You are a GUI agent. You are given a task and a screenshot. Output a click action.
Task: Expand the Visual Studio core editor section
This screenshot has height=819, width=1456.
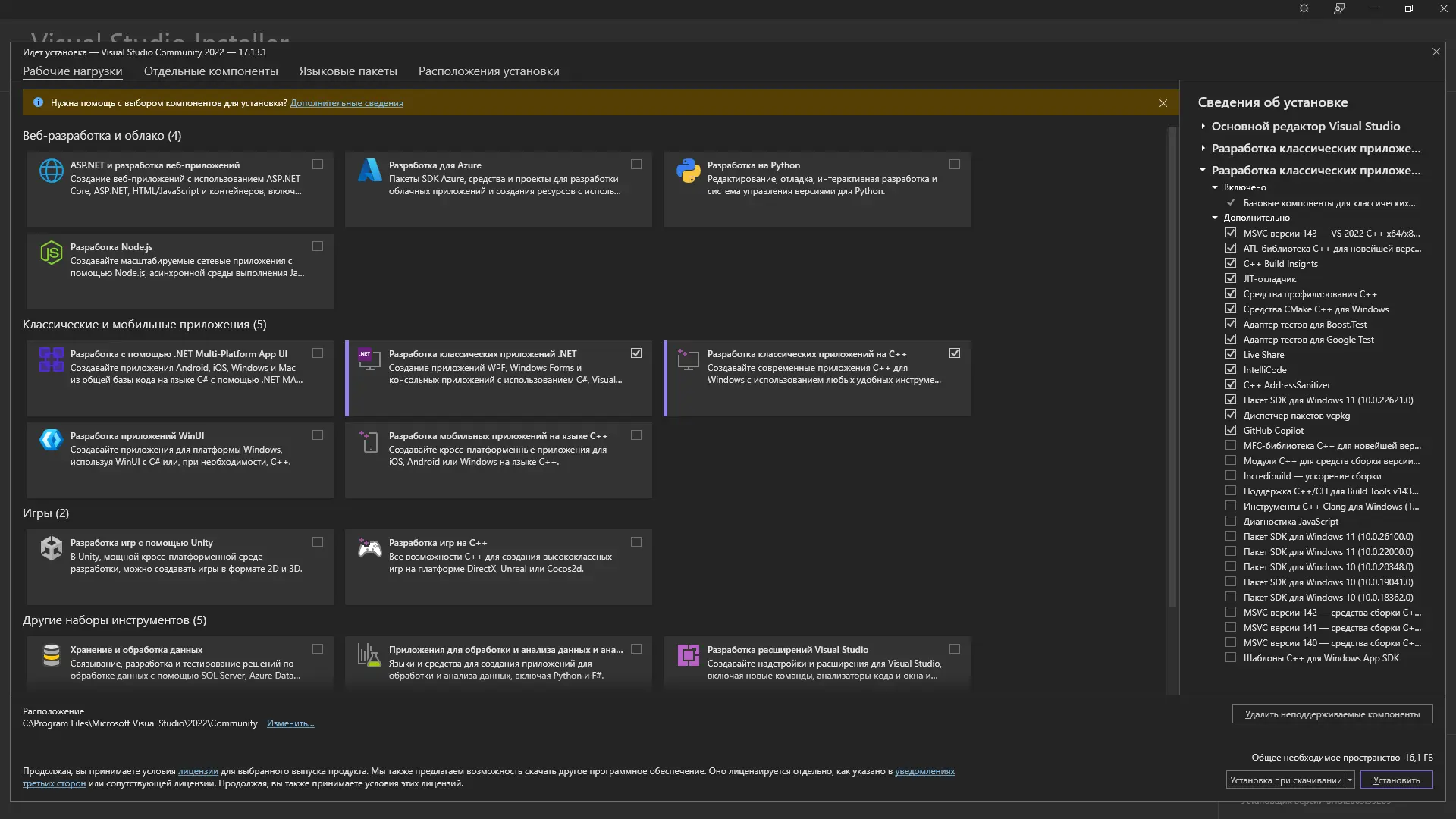click(1203, 127)
